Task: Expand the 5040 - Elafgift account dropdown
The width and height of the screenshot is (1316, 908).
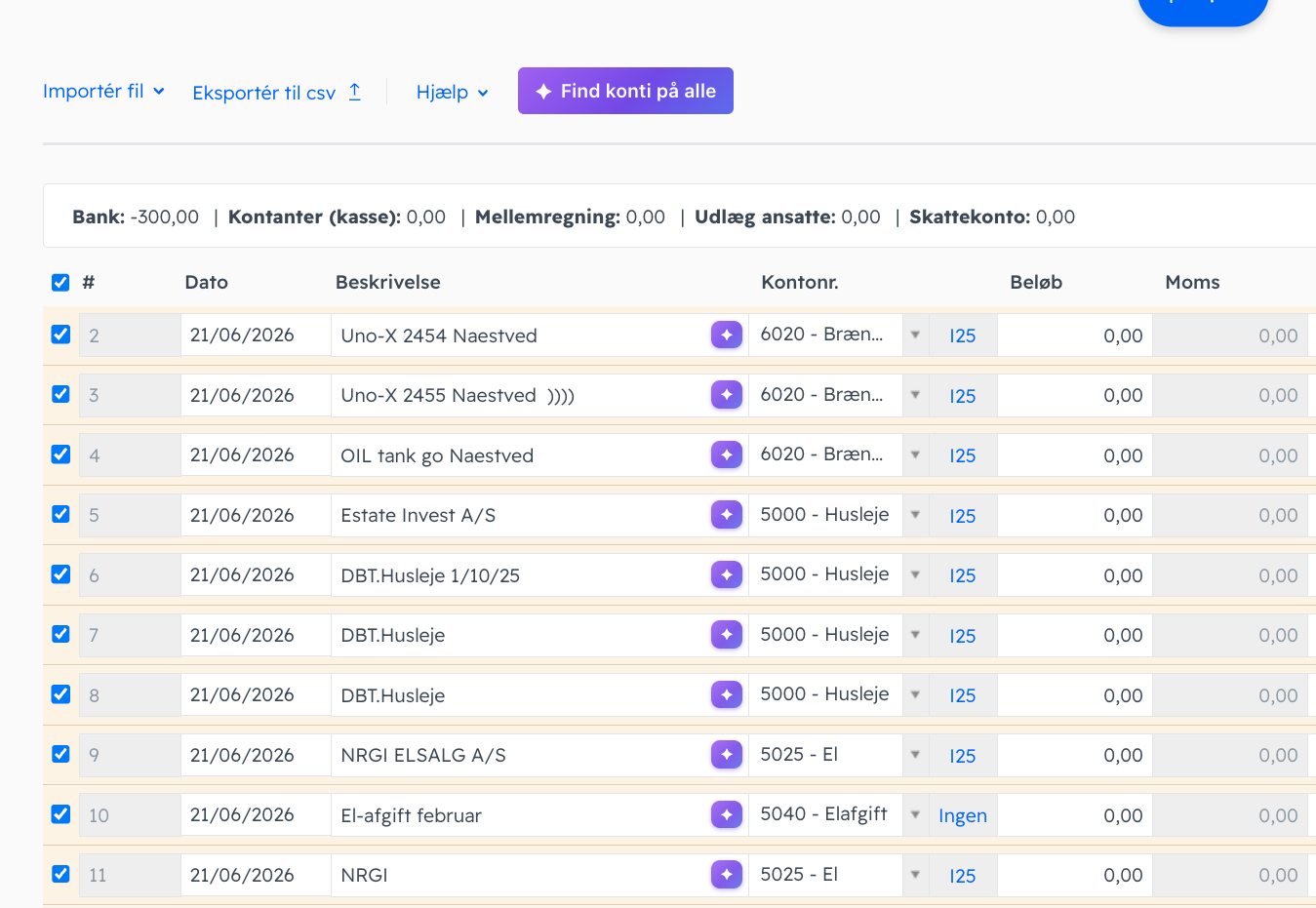Action: tap(915, 814)
